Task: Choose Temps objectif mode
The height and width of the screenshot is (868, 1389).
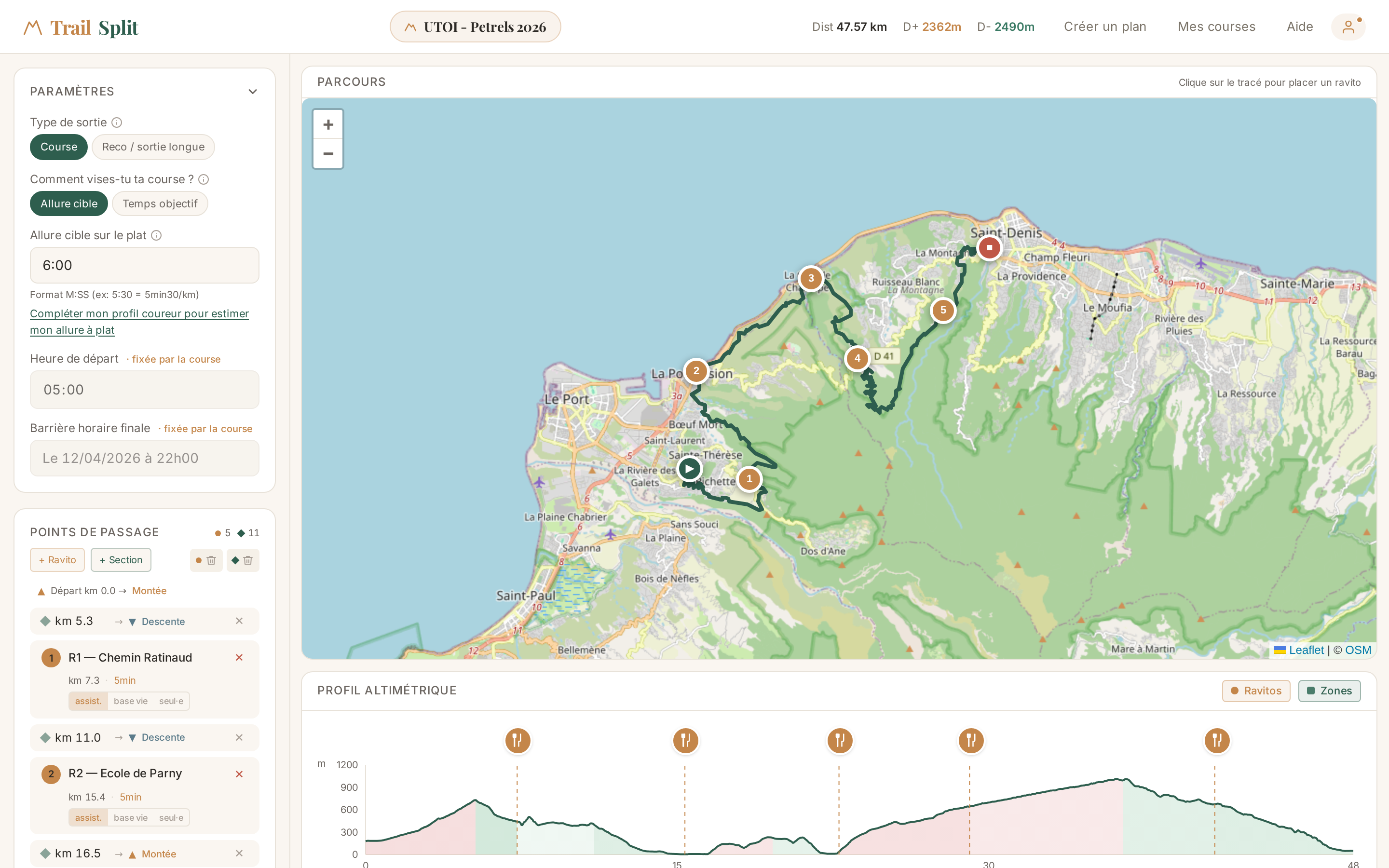Action: point(160,204)
